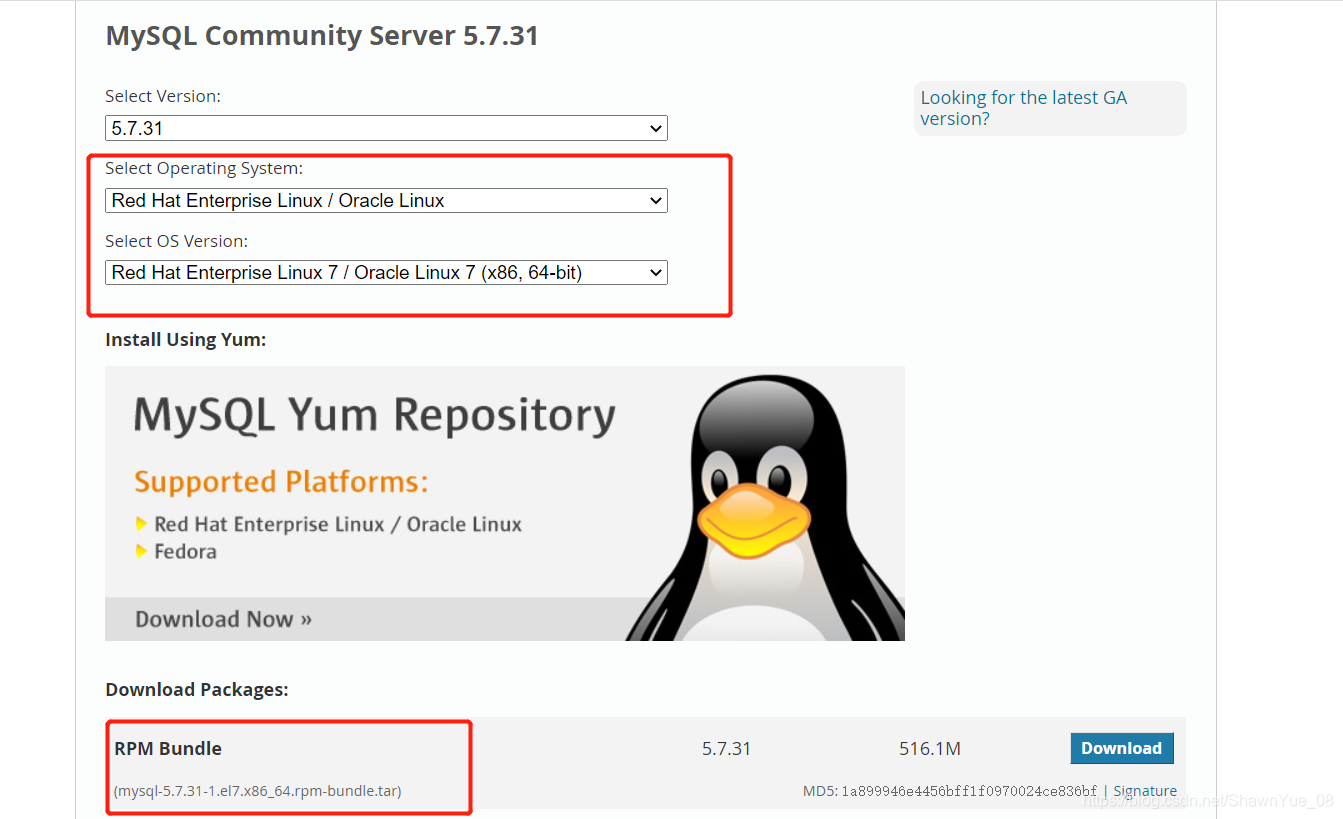Click the "Supported Platforms:" banner text
The height and width of the screenshot is (819, 1343).
point(281,482)
